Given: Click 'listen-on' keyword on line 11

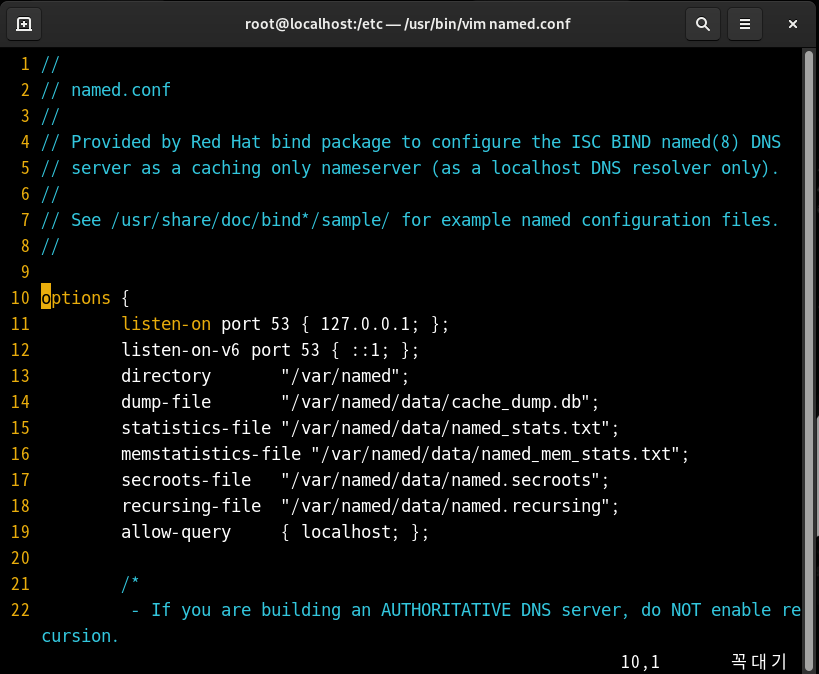Looking at the screenshot, I should (166, 324).
